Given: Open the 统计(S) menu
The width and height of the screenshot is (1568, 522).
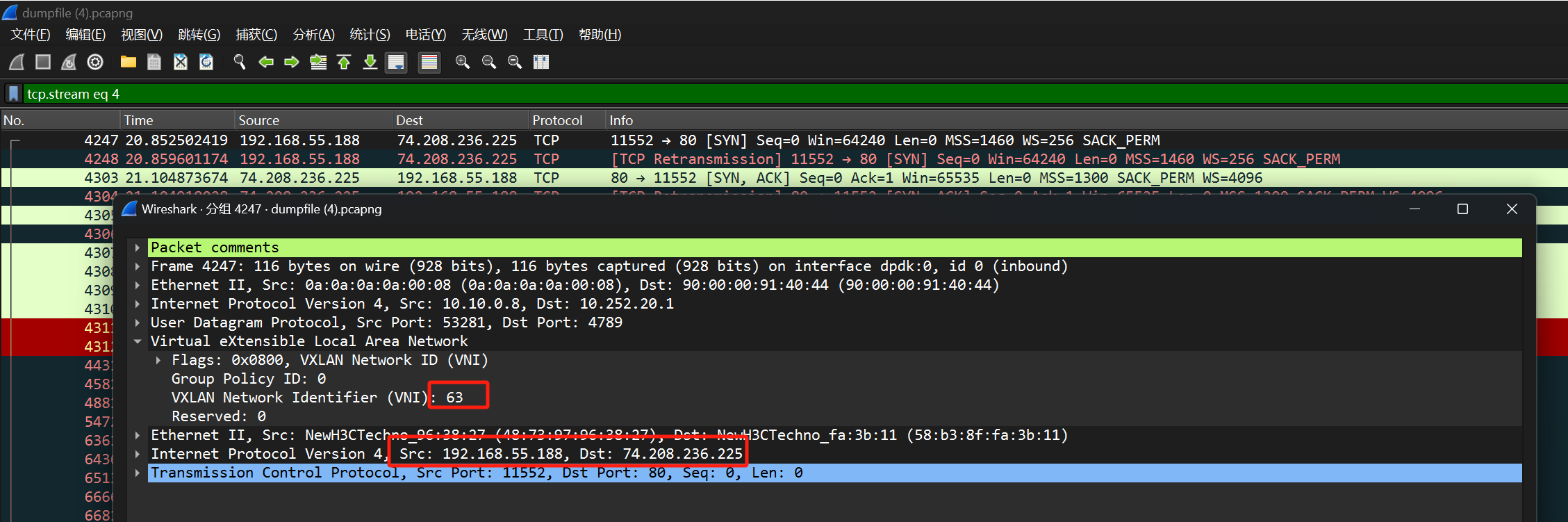Looking at the screenshot, I should [x=370, y=35].
